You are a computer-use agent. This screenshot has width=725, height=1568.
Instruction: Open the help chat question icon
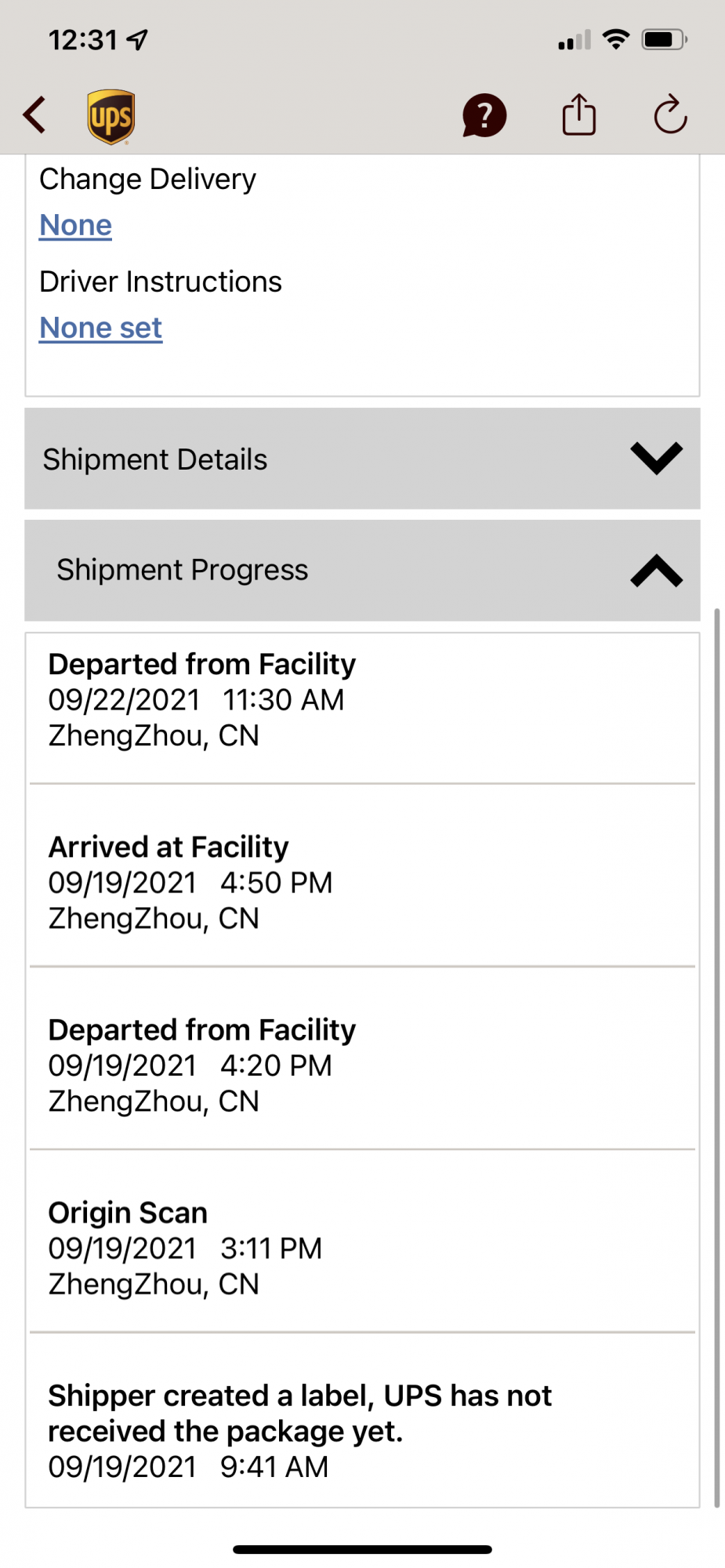[x=484, y=116]
